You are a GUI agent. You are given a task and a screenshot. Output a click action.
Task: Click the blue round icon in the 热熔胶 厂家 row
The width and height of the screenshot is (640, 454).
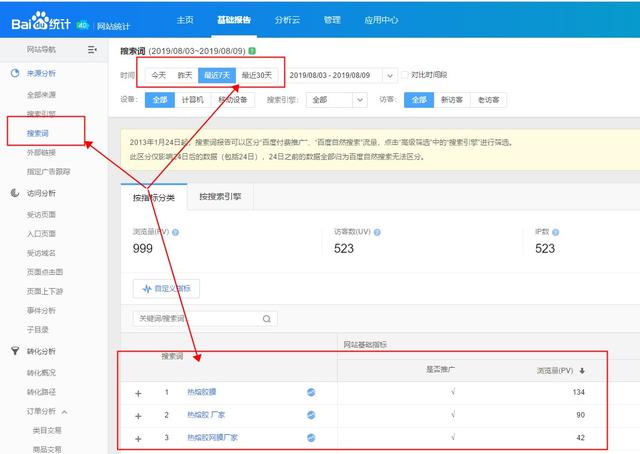click(311, 415)
